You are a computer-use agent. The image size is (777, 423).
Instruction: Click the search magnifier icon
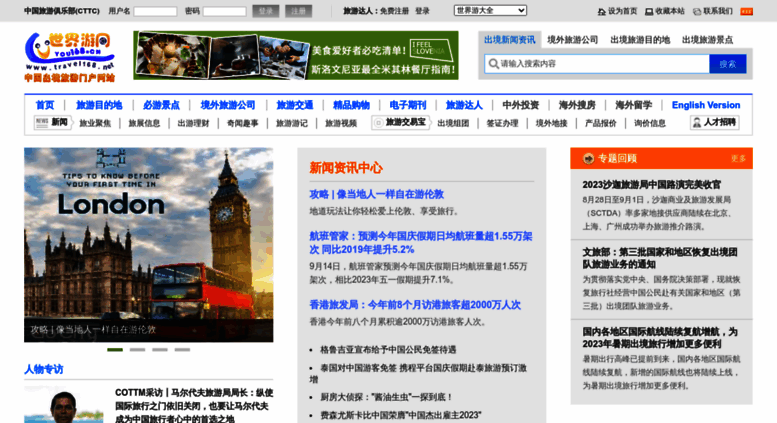[494, 64]
